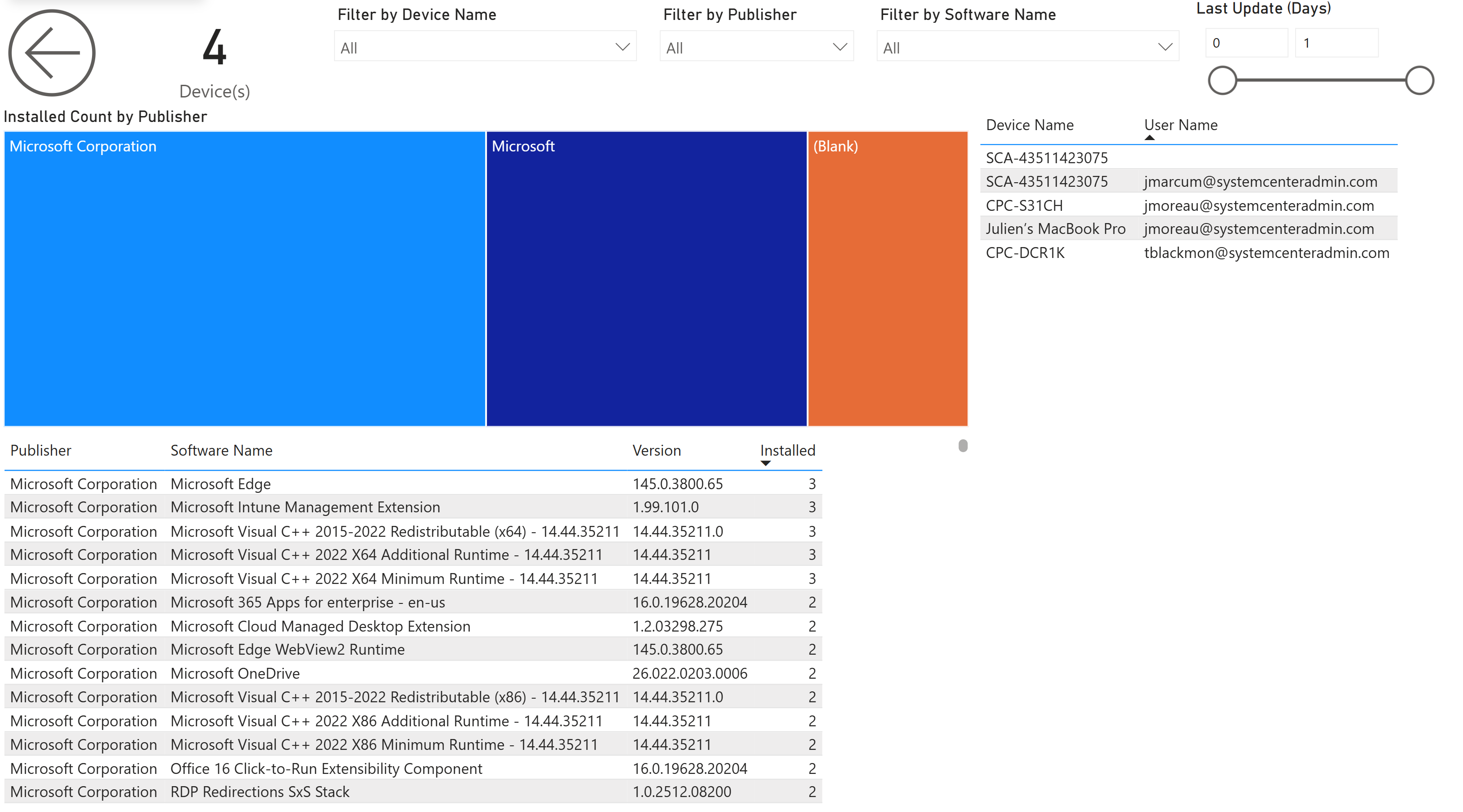Select the CPC-DCR1K device row
Viewport: 1463px width, 812px height.
(1189, 253)
